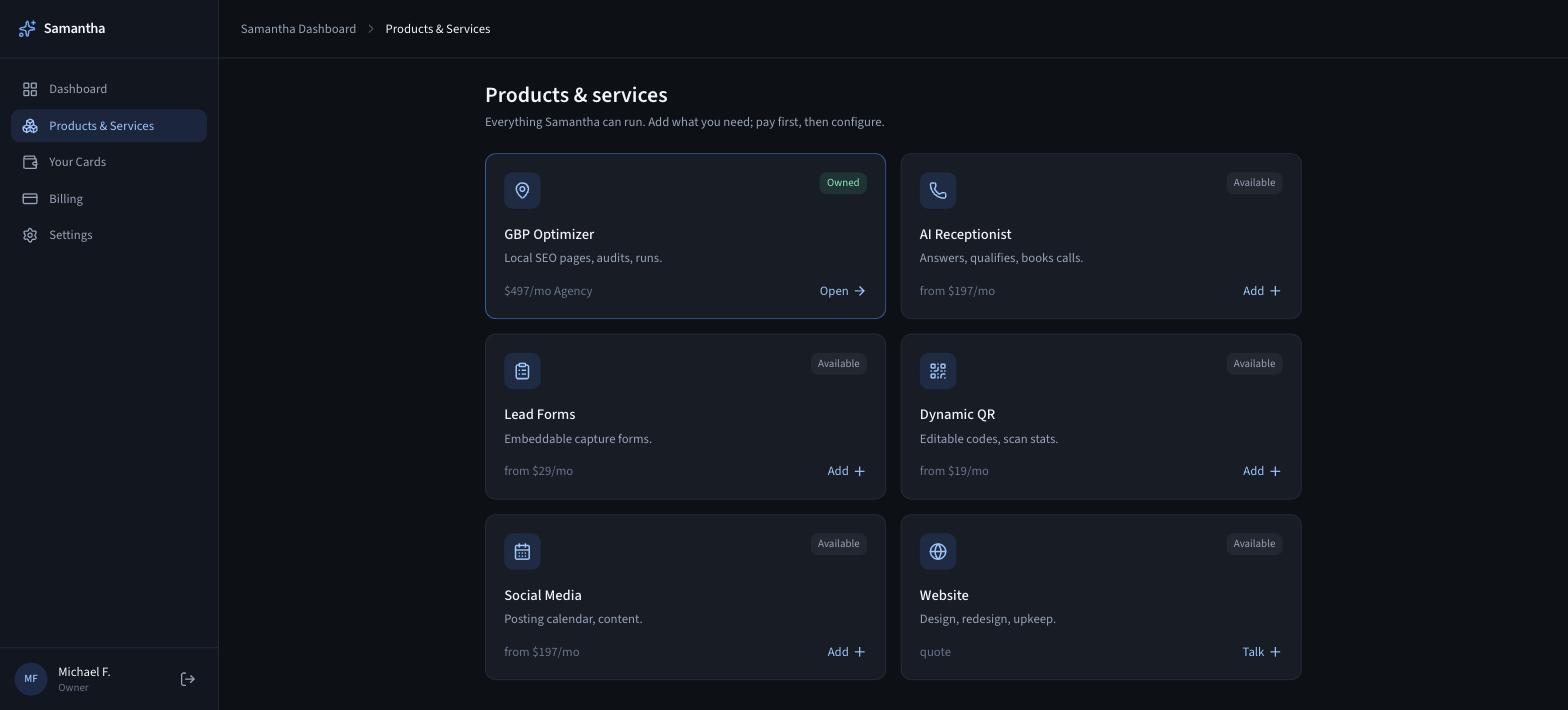Click the Dashboard grid icon in sidebar
The height and width of the screenshot is (710, 1568).
[30, 89]
